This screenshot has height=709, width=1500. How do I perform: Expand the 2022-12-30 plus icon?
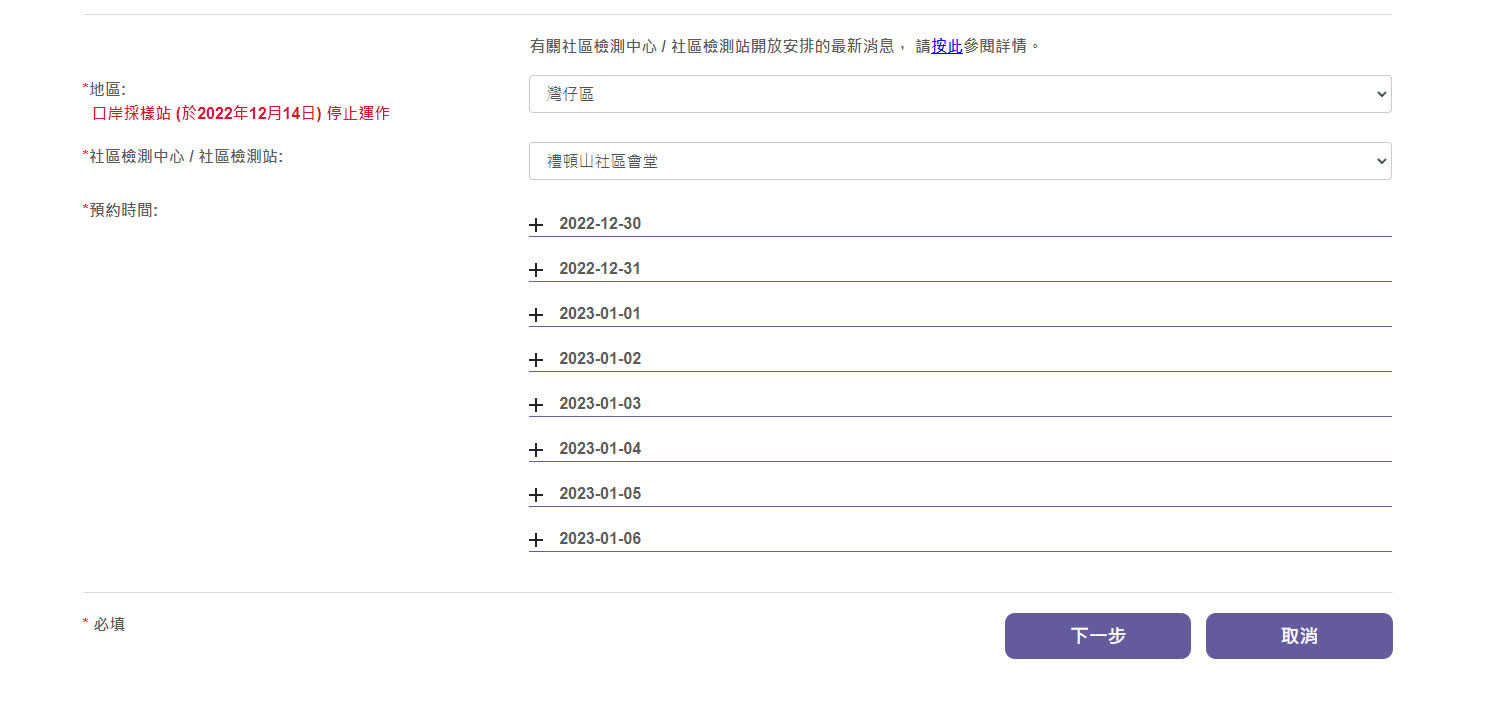(x=536, y=225)
